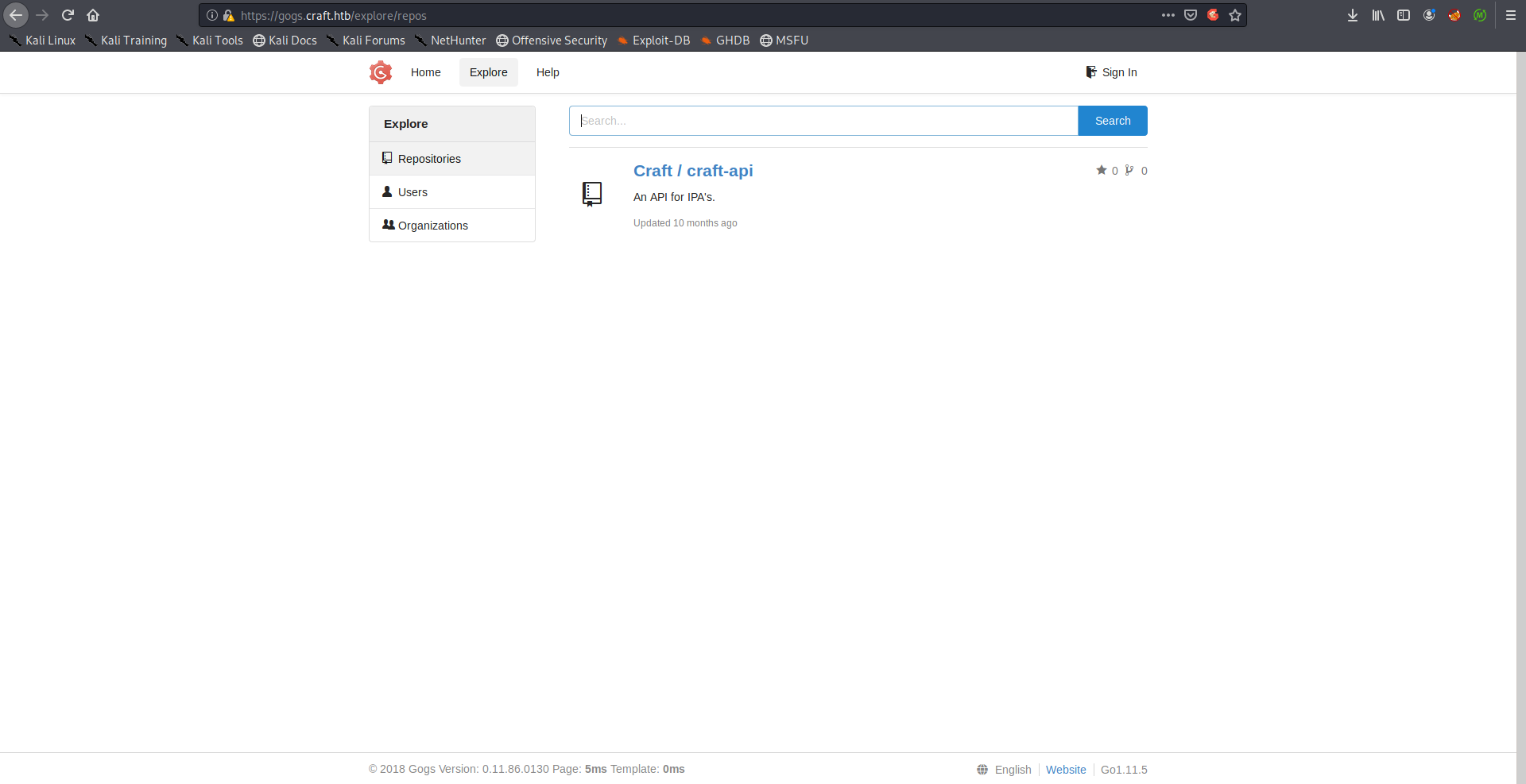This screenshot has width=1526, height=784.
Task: Click the browser home icon
Action: 93,15
